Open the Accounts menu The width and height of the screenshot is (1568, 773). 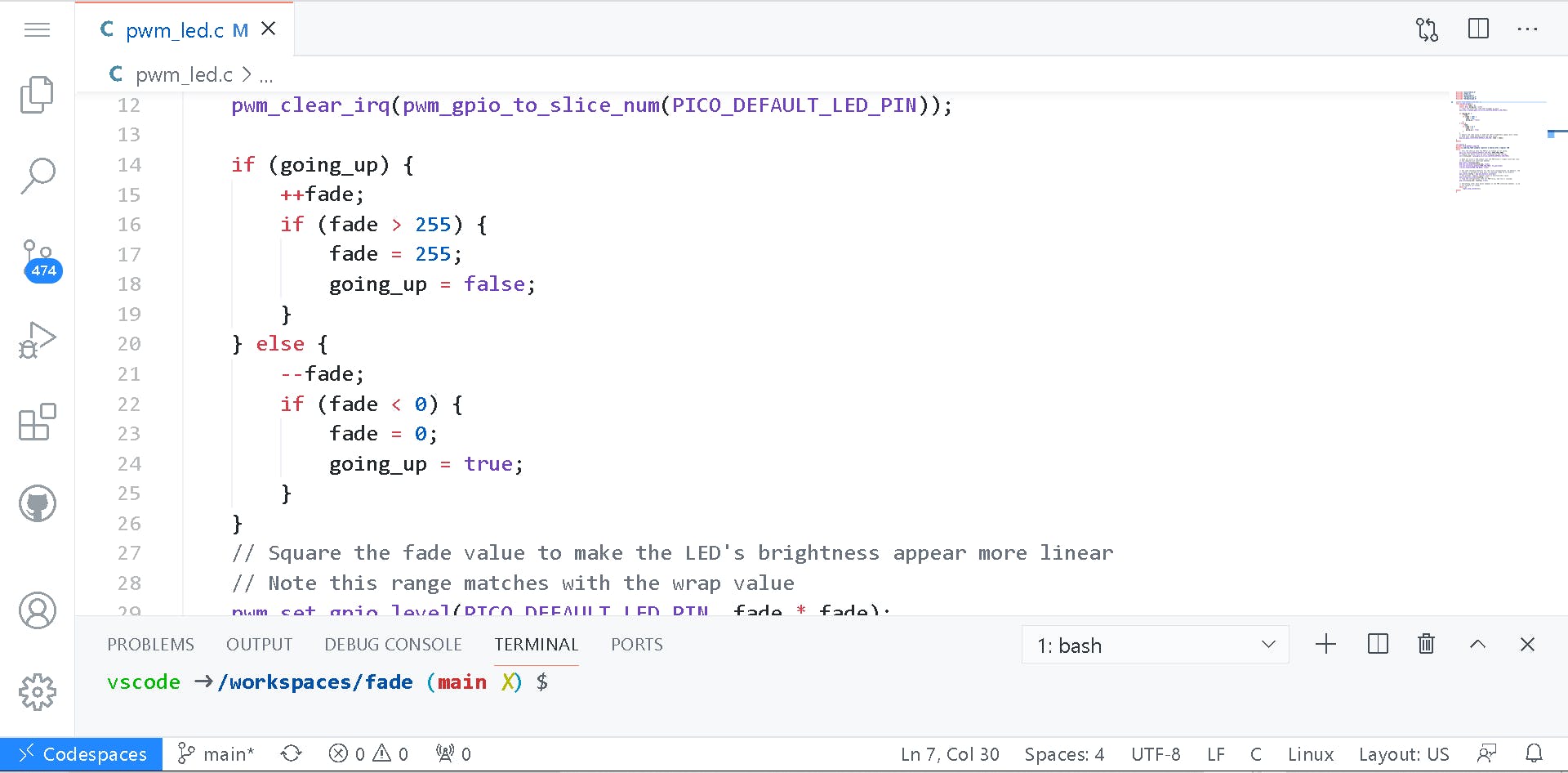pos(38,610)
